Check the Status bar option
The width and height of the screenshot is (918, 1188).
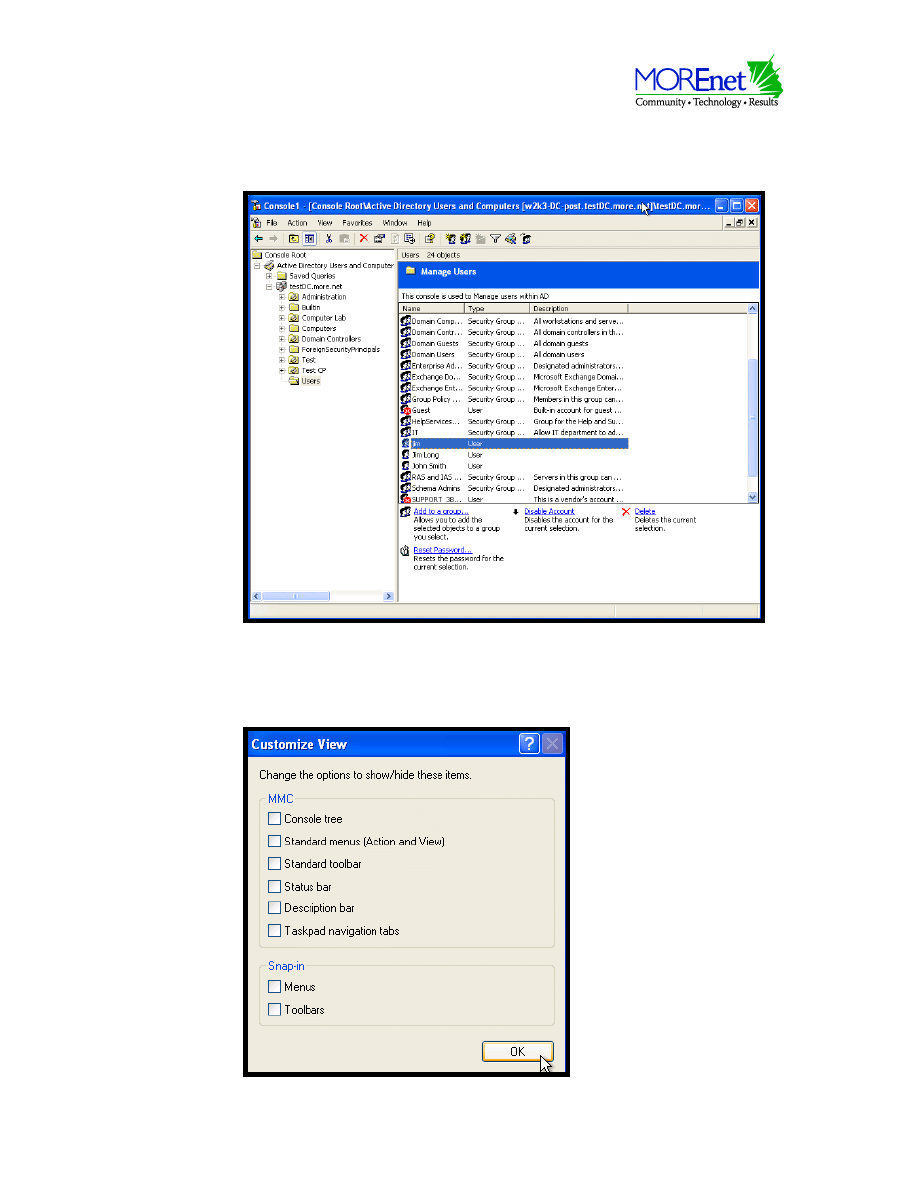pos(275,887)
